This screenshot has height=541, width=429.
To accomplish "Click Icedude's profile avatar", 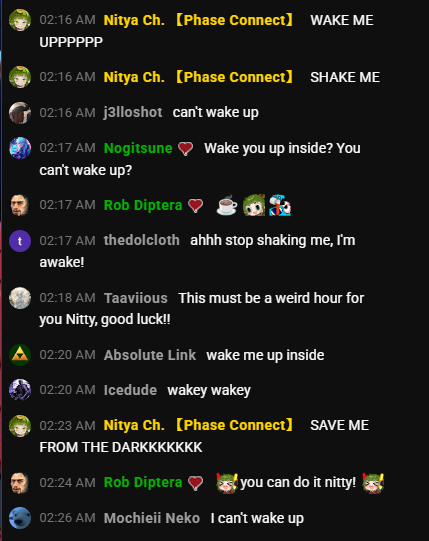I will [20, 390].
